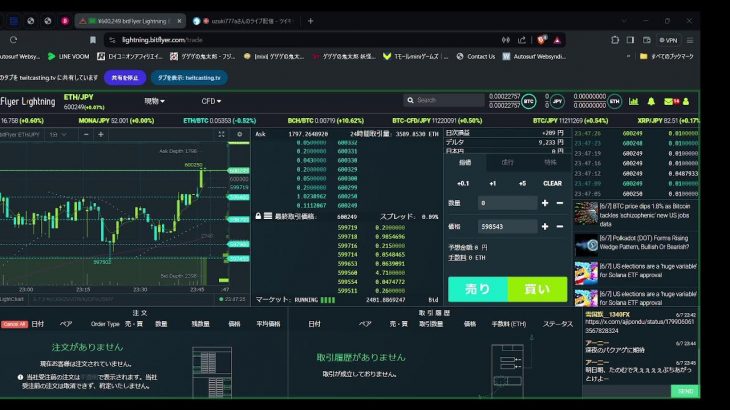730x410 pixels.
Task: Open the 現物 market dropdown
Action: [x=156, y=101]
